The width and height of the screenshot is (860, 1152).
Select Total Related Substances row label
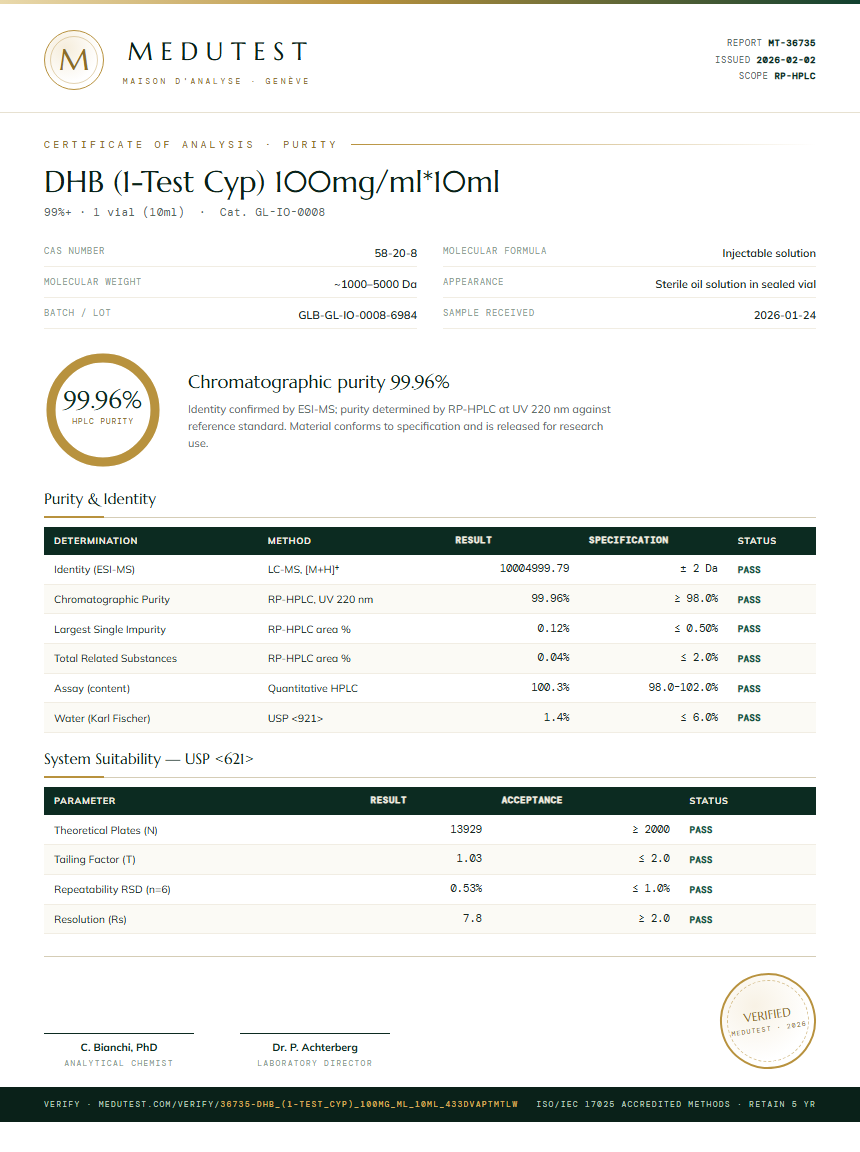[x=115, y=658]
